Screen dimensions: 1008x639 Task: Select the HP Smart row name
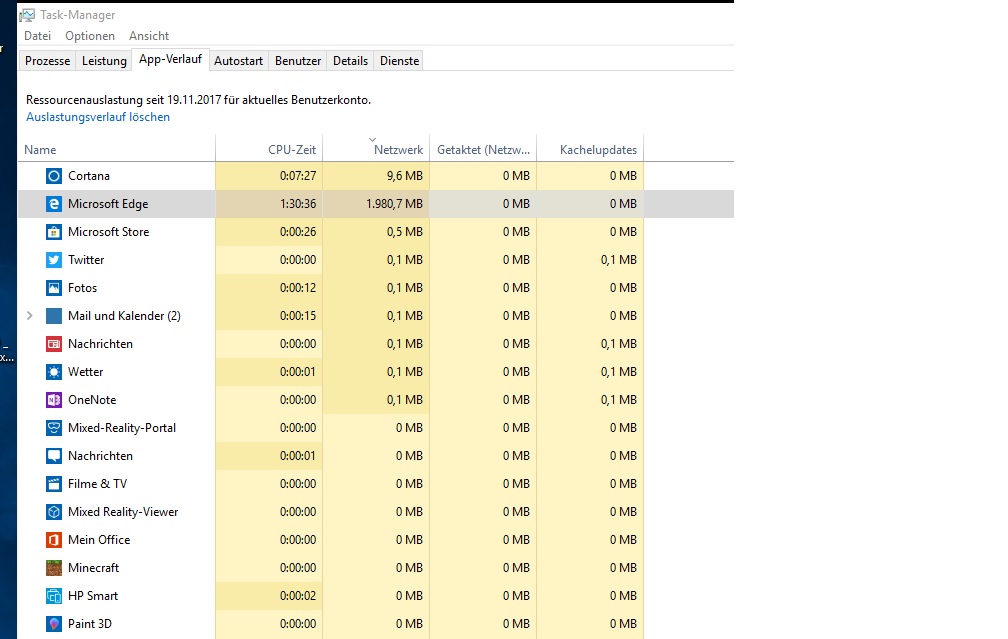pos(93,596)
